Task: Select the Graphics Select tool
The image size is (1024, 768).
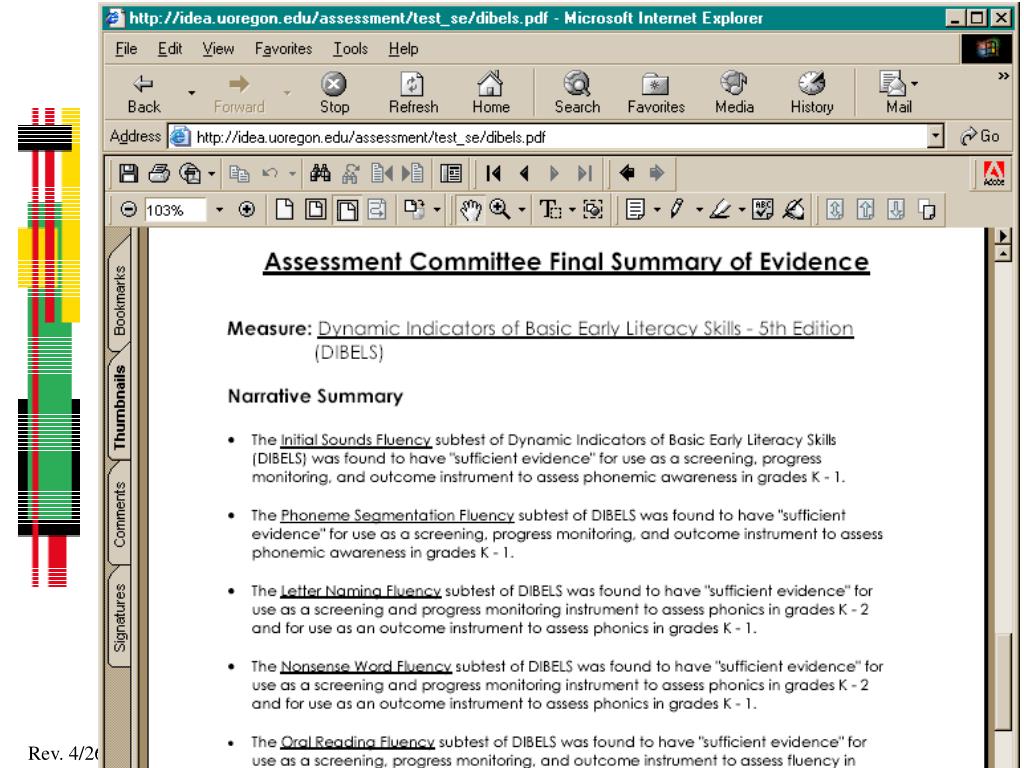Action: [x=593, y=210]
